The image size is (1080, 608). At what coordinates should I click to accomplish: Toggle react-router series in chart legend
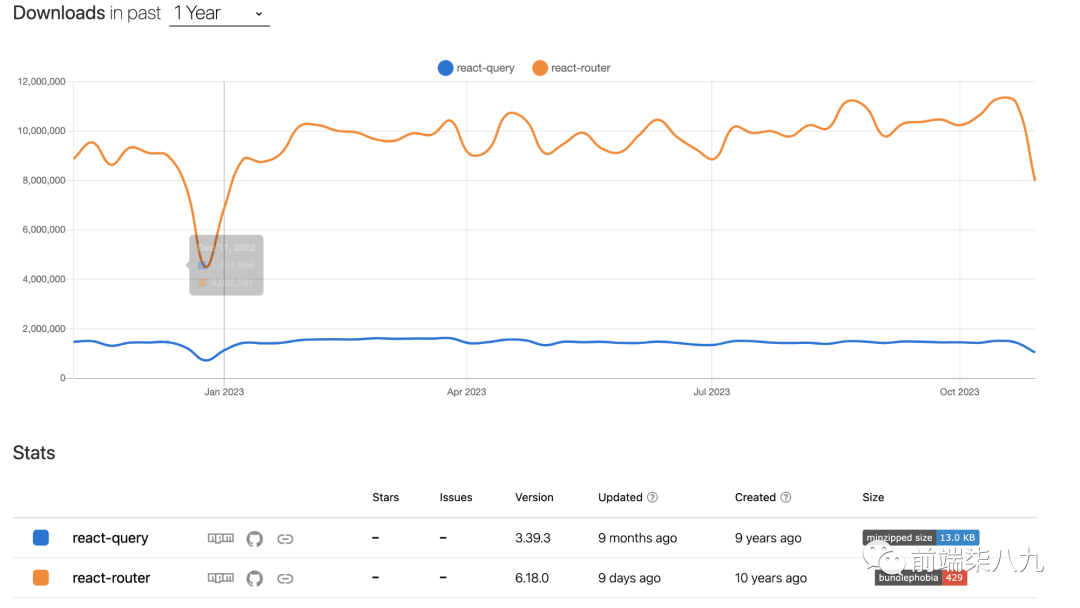click(x=571, y=67)
